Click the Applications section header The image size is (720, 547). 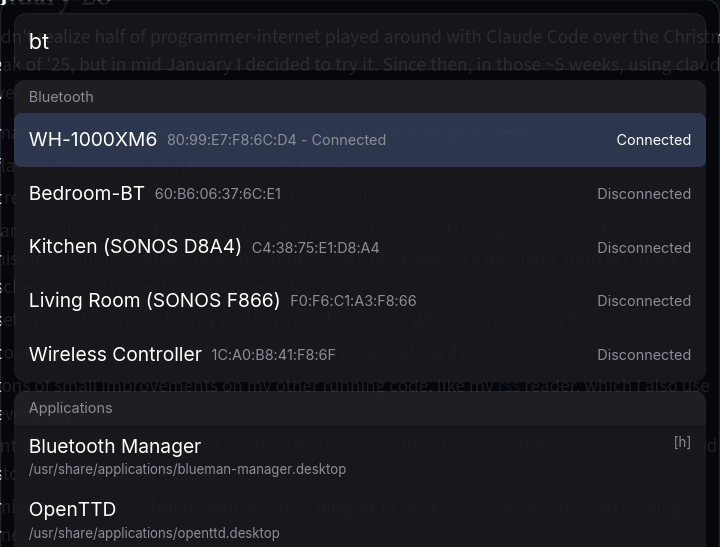click(70, 408)
